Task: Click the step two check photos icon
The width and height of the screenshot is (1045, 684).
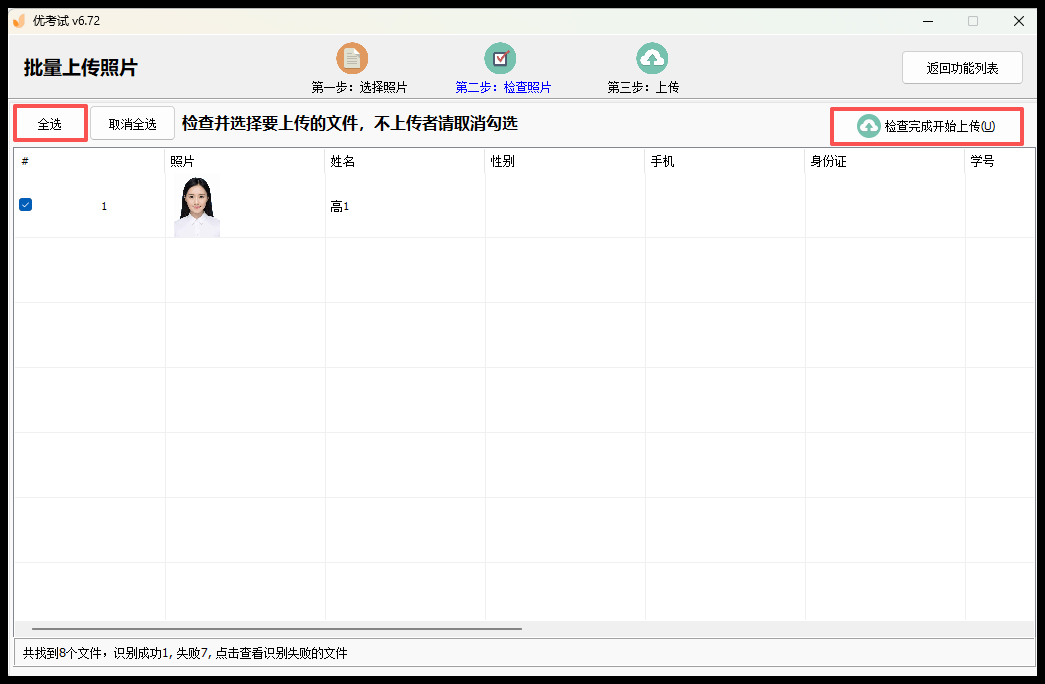Action: [x=501, y=59]
